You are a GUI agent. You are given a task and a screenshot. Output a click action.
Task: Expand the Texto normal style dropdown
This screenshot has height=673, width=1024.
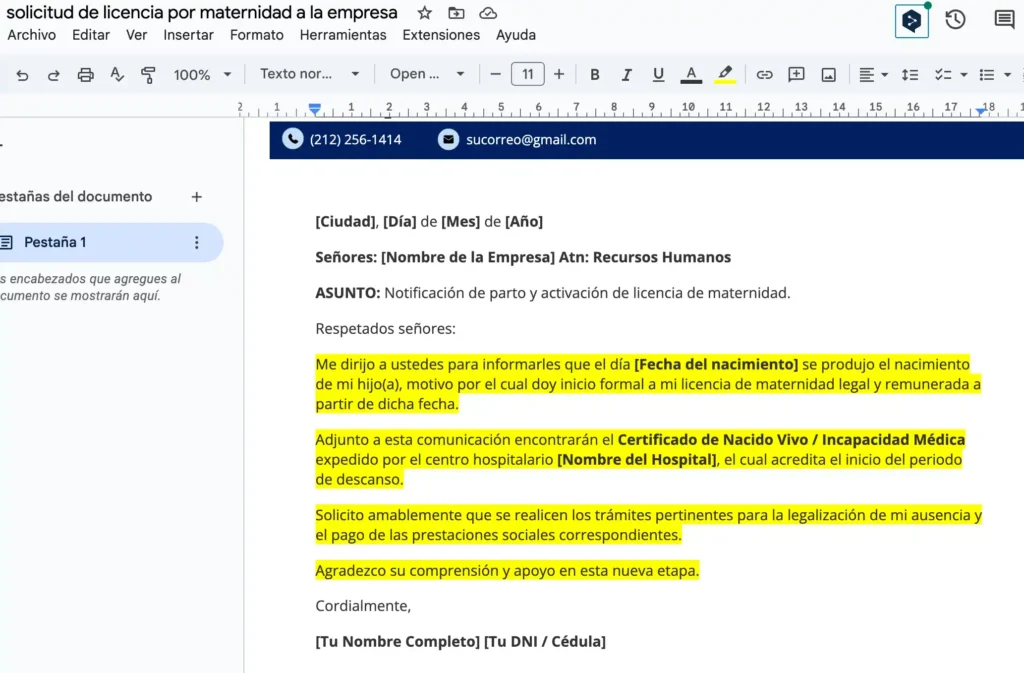point(309,75)
